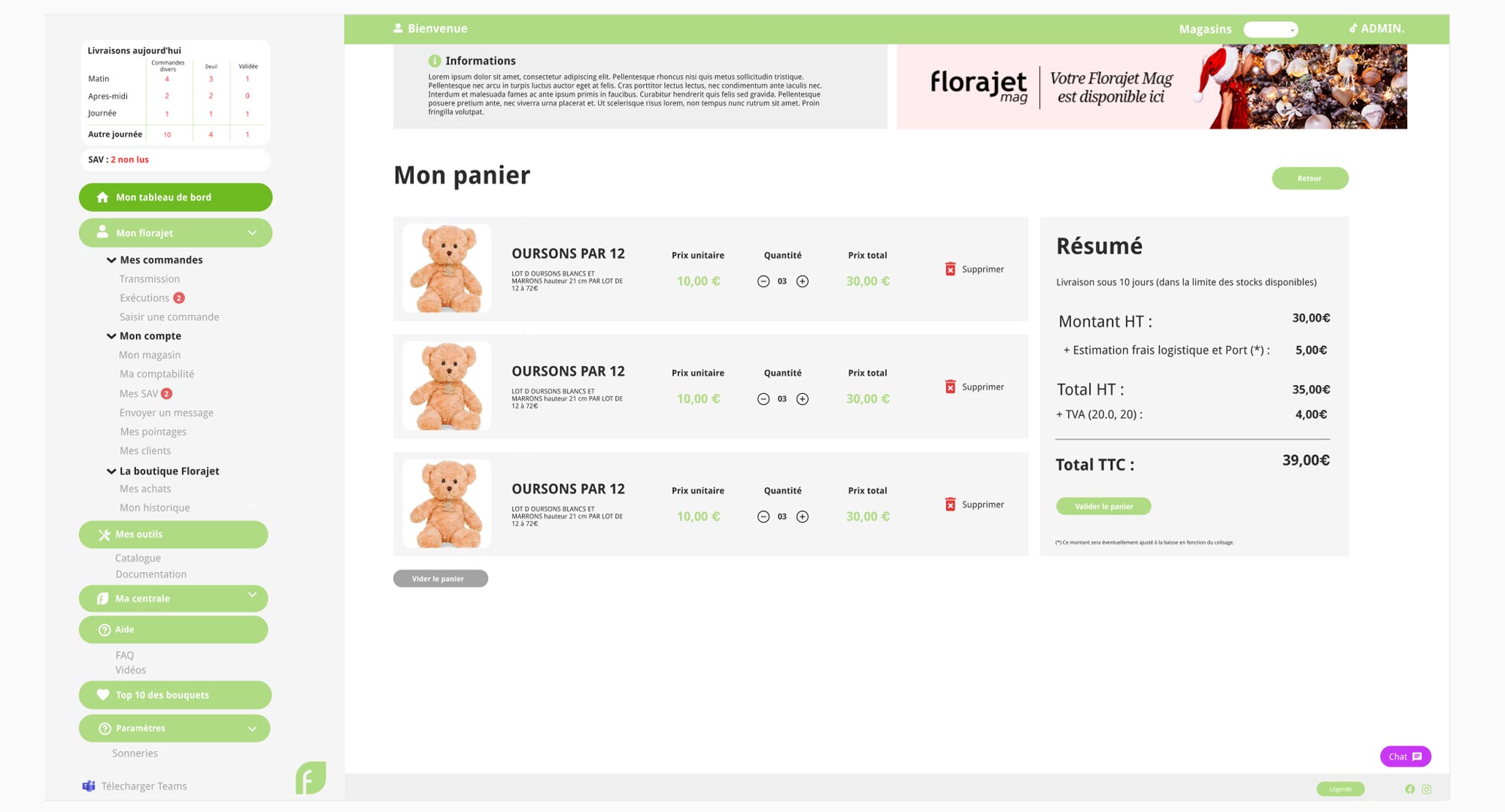
Task: Click the Informations info icon
Action: [x=434, y=61]
